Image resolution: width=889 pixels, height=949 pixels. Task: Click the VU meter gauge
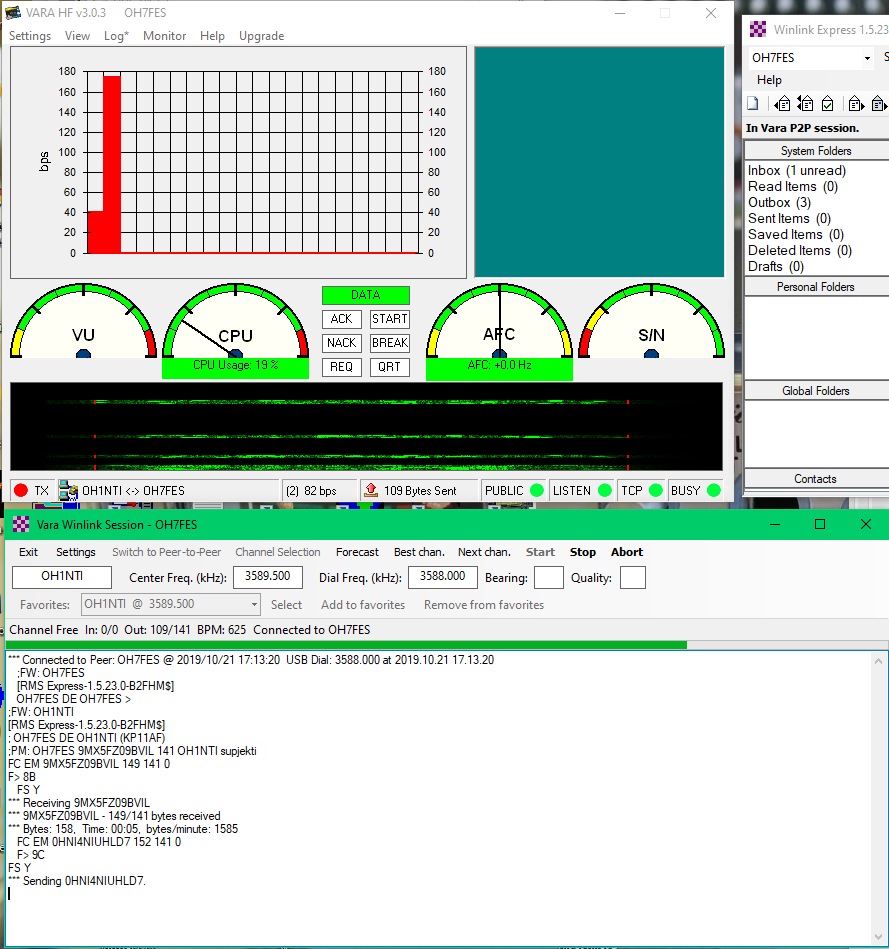(x=84, y=321)
